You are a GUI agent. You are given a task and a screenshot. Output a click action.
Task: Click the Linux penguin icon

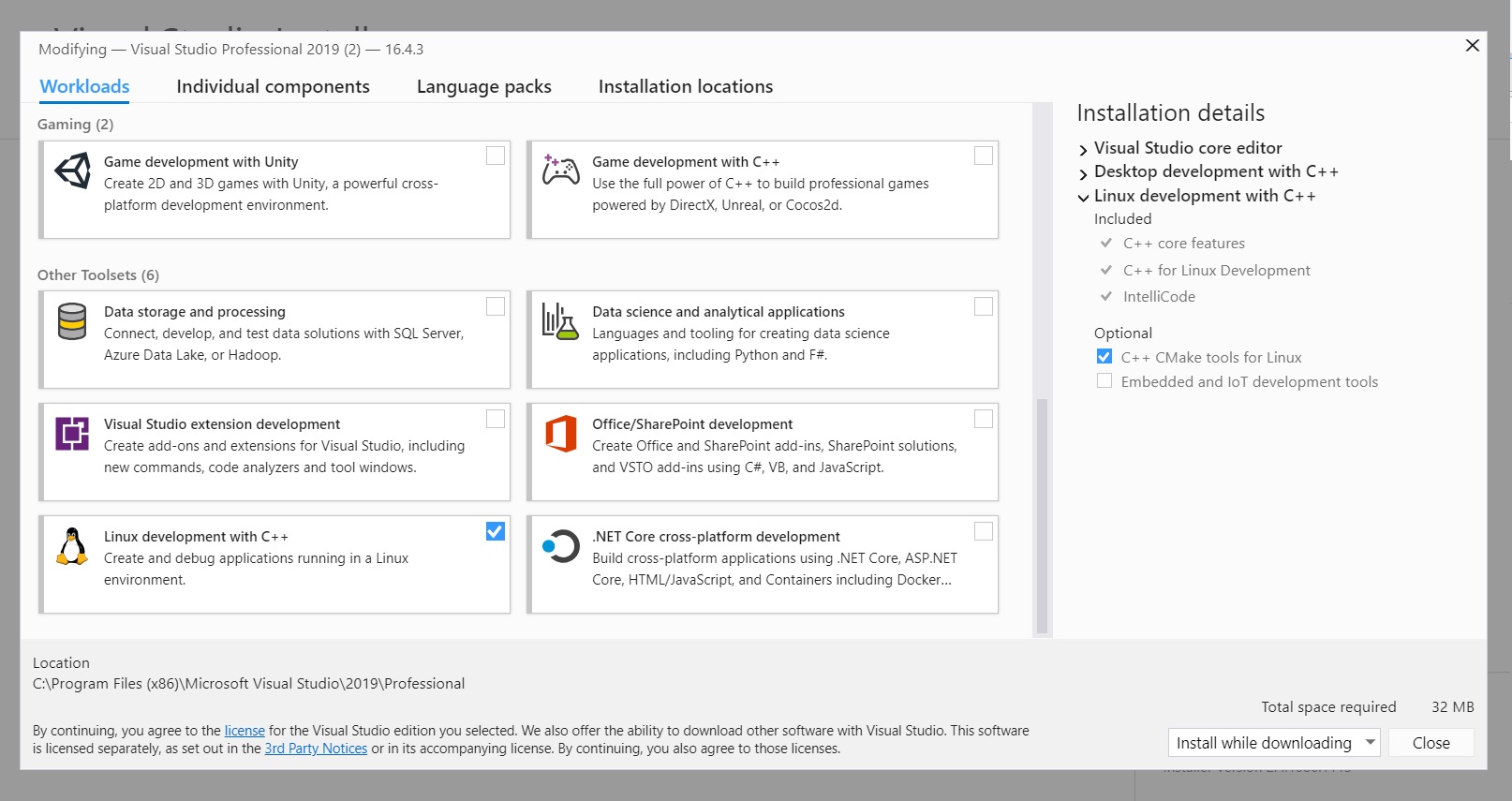[72, 546]
